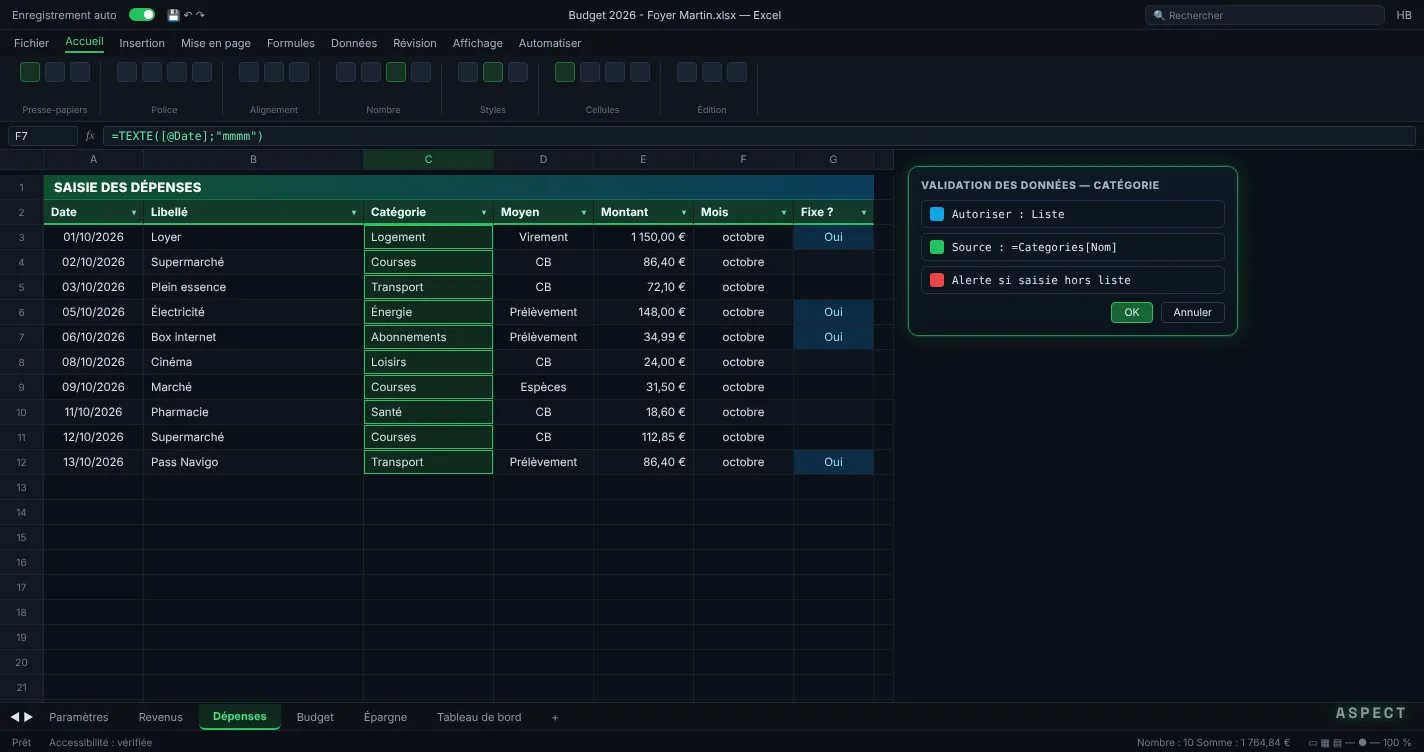Viewport: 1424px width, 752px height.
Task: Click the red swatch beside Alerte
Action: coord(937,280)
